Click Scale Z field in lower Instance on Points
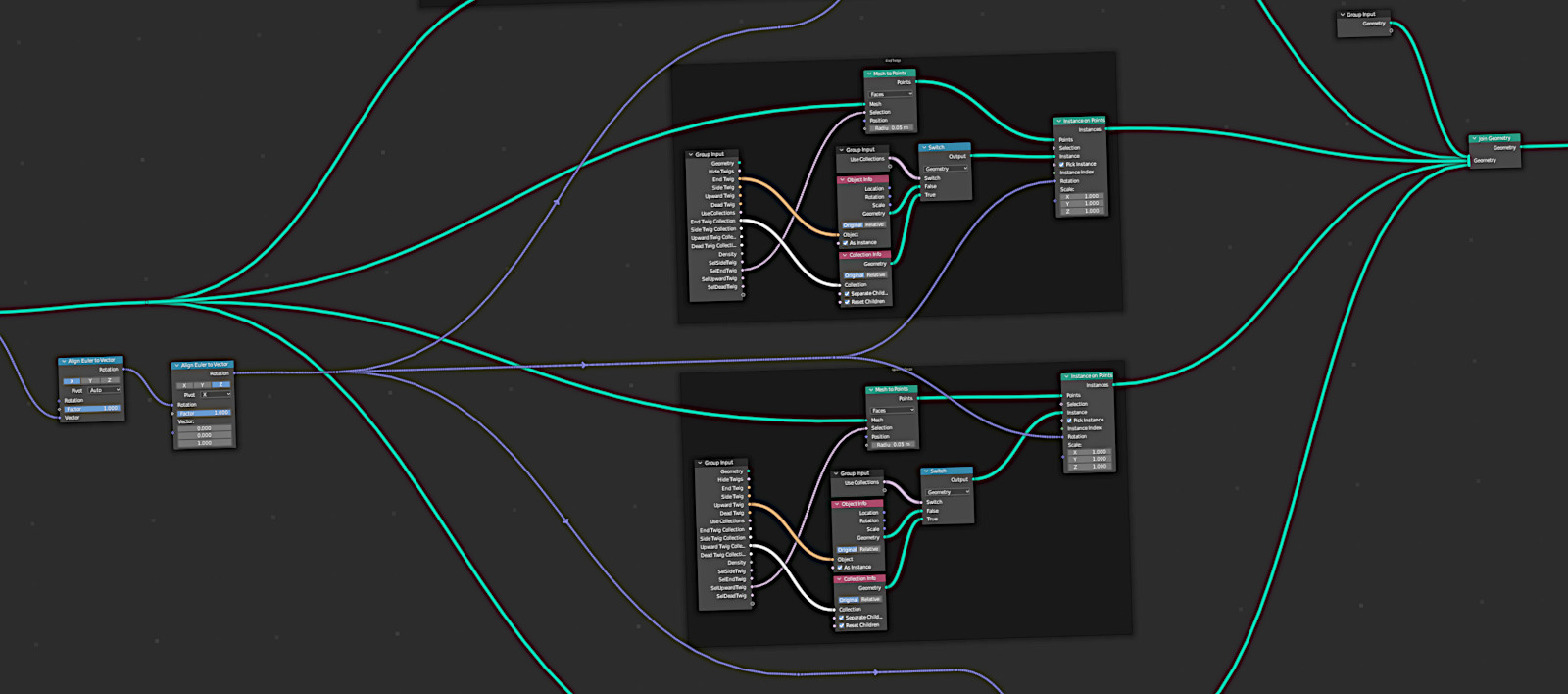The width and height of the screenshot is (1568, 694). pyautogui.click(x=1088, y=467)
